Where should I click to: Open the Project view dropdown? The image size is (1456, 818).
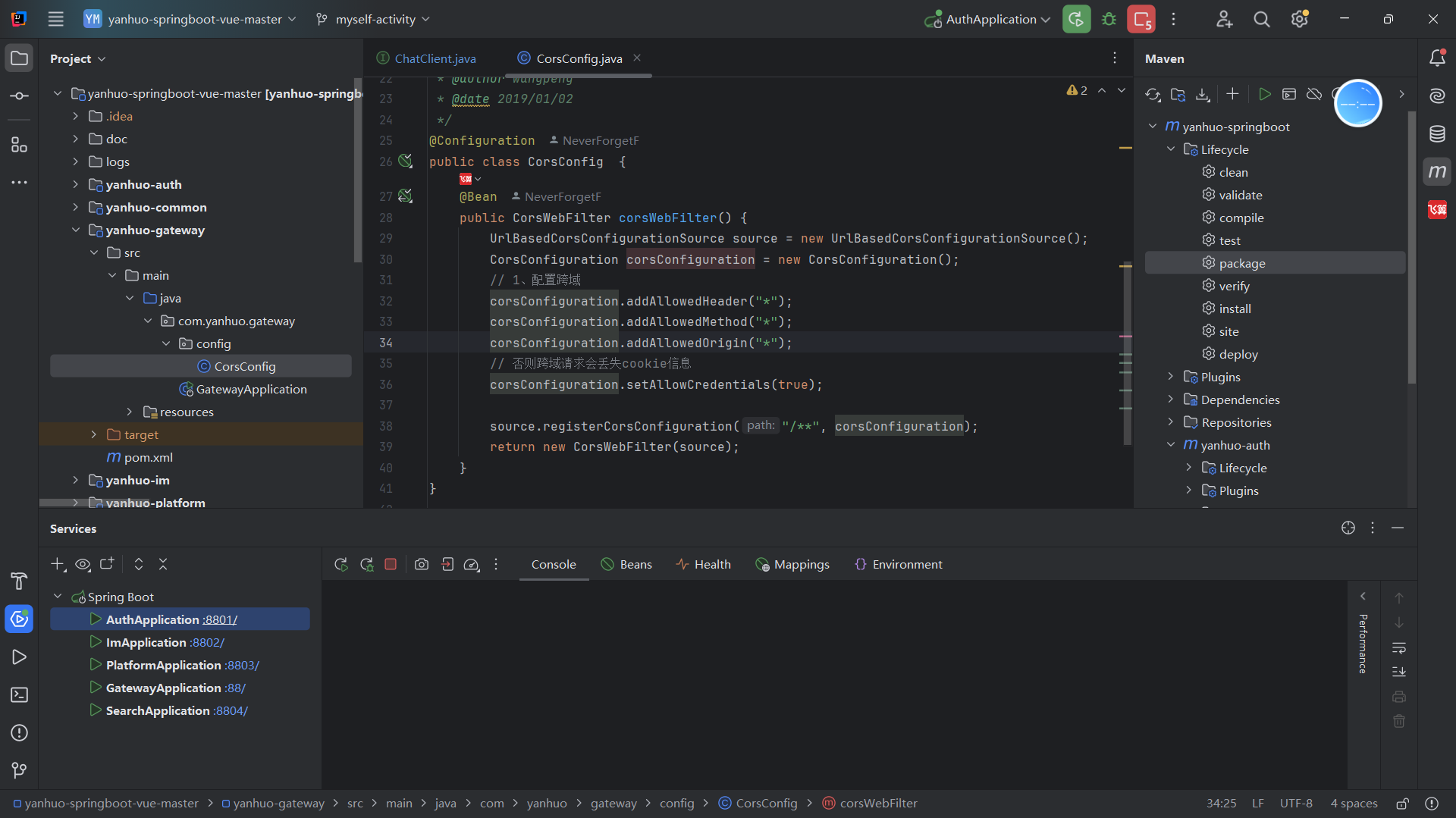click(x=78, y=58)
